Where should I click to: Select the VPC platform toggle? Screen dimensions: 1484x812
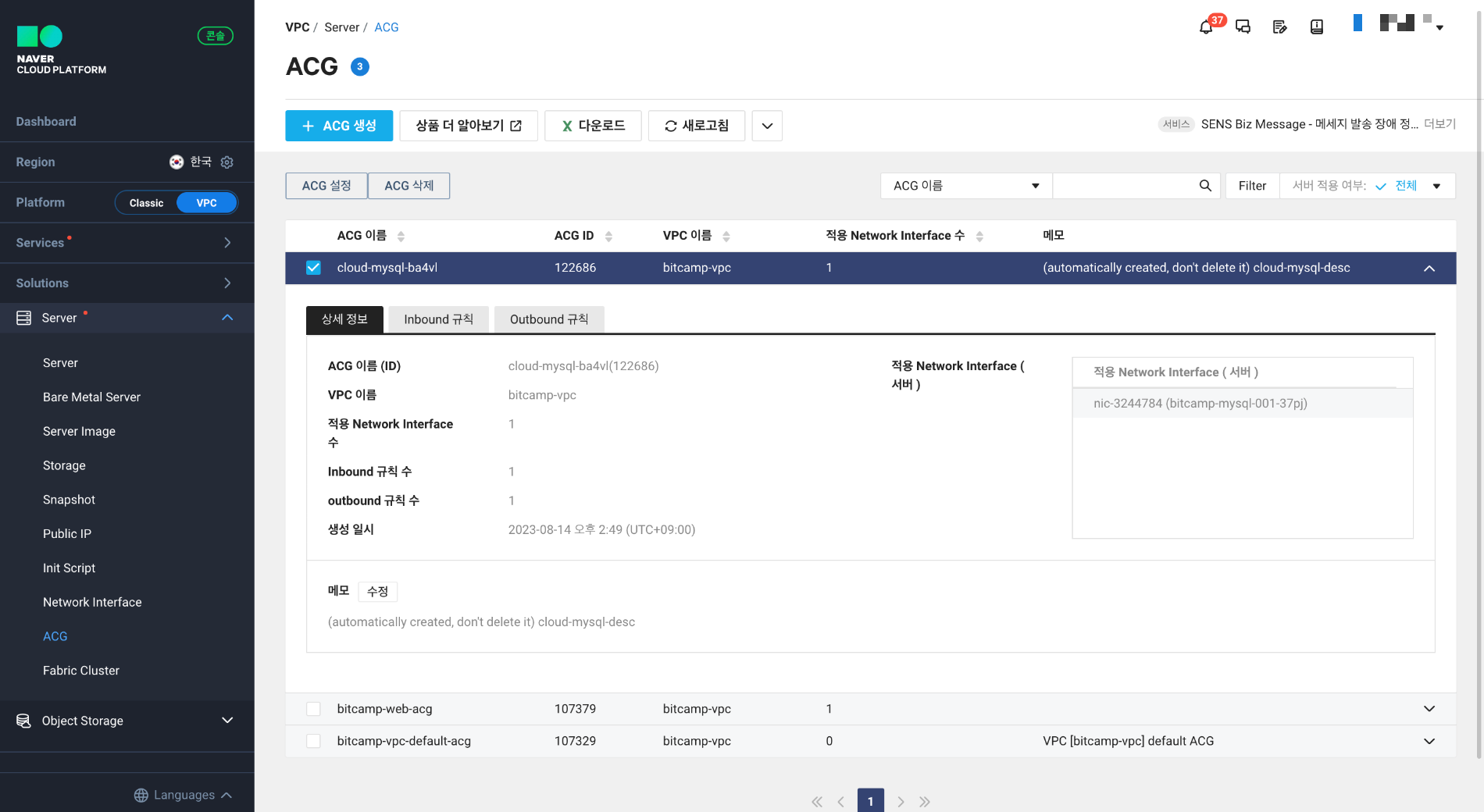206,203
